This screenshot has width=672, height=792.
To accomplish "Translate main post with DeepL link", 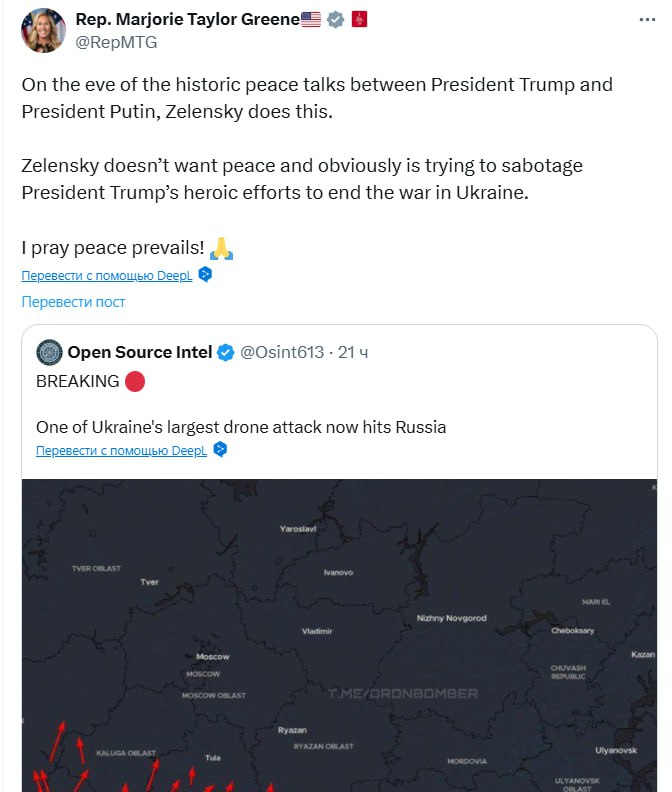I will click(x=106, y=275).
